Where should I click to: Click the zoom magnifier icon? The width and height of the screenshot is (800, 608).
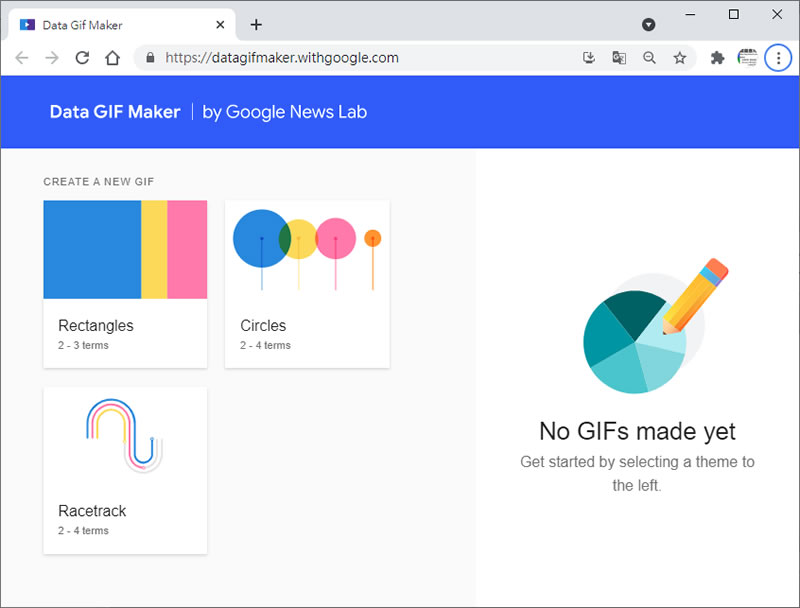click(x=649, y=58)
